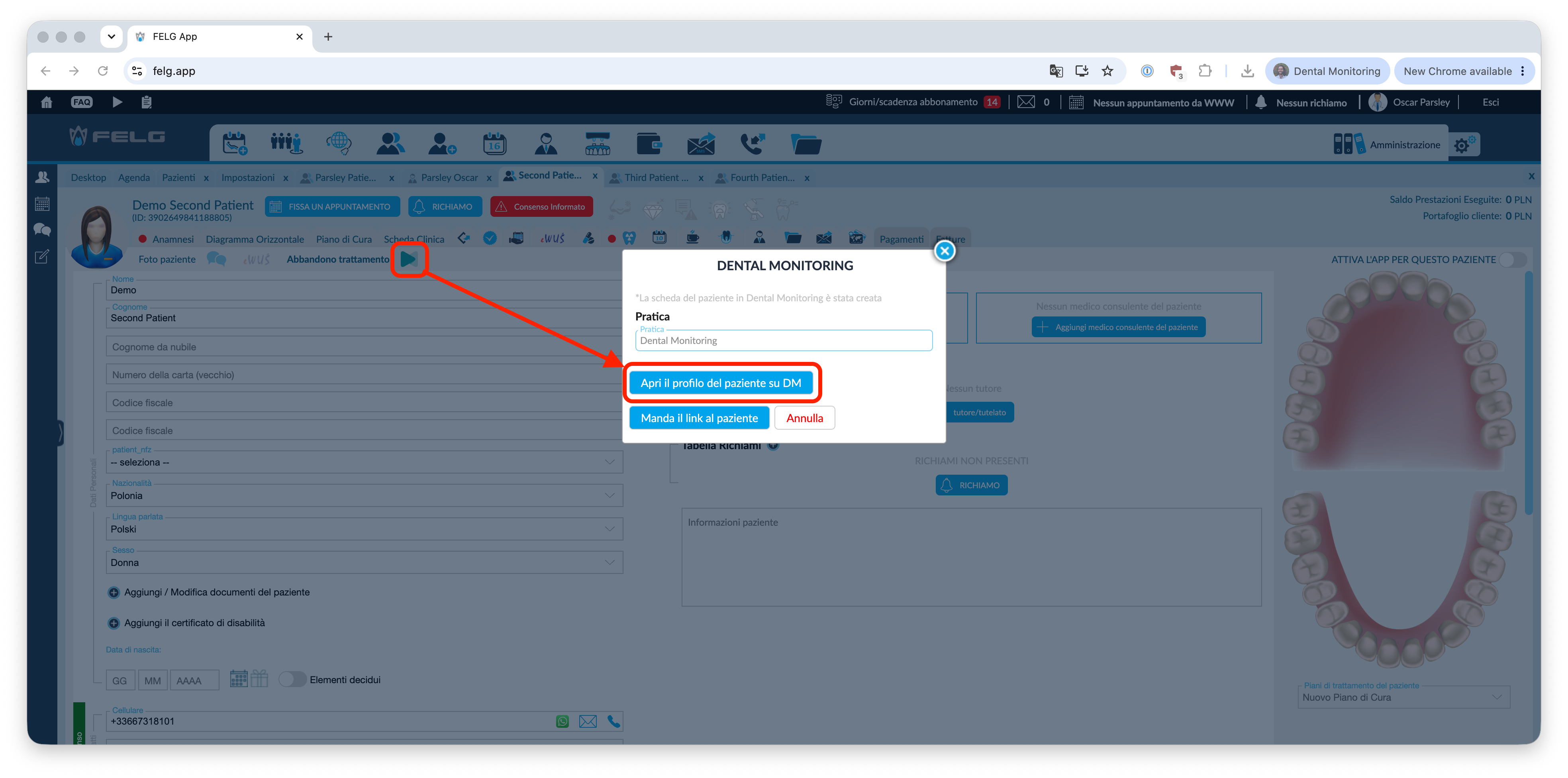Click the settings gear next to Amministrazione
Viewport: 1568px width, 778px height.
coord(1463,145)
